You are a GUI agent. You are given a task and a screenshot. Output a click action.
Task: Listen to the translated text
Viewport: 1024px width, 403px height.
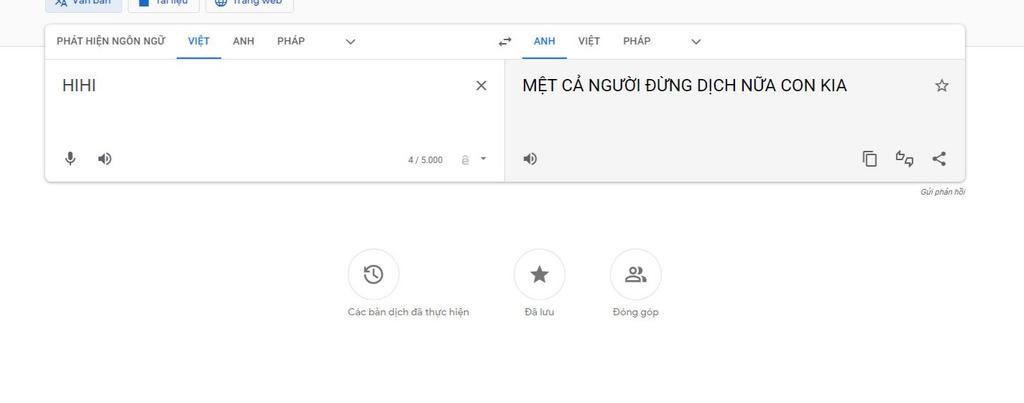tap(530, 159)
